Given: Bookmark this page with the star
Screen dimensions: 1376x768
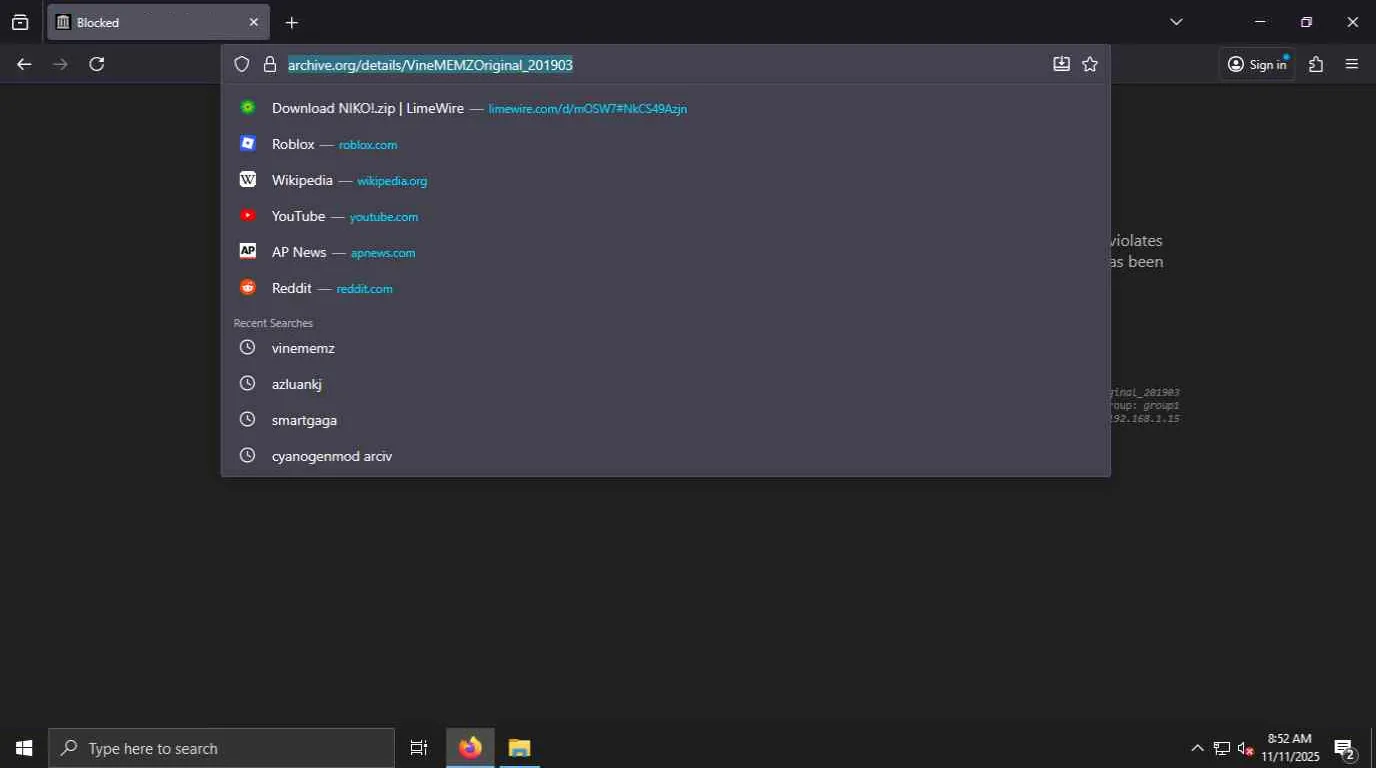Looking at the screenshot, I should (1090, 64).
